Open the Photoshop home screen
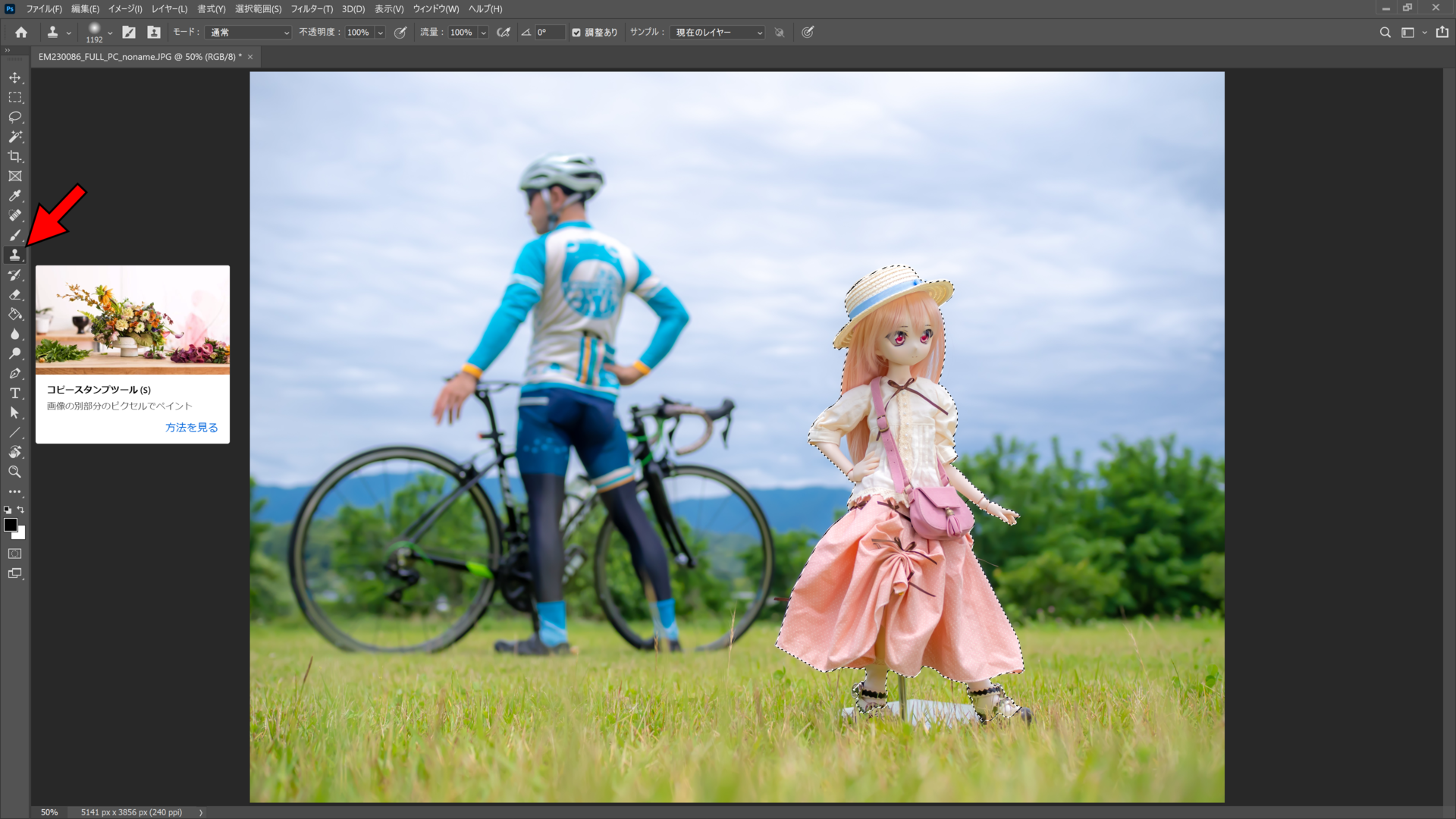 [20, 32]
